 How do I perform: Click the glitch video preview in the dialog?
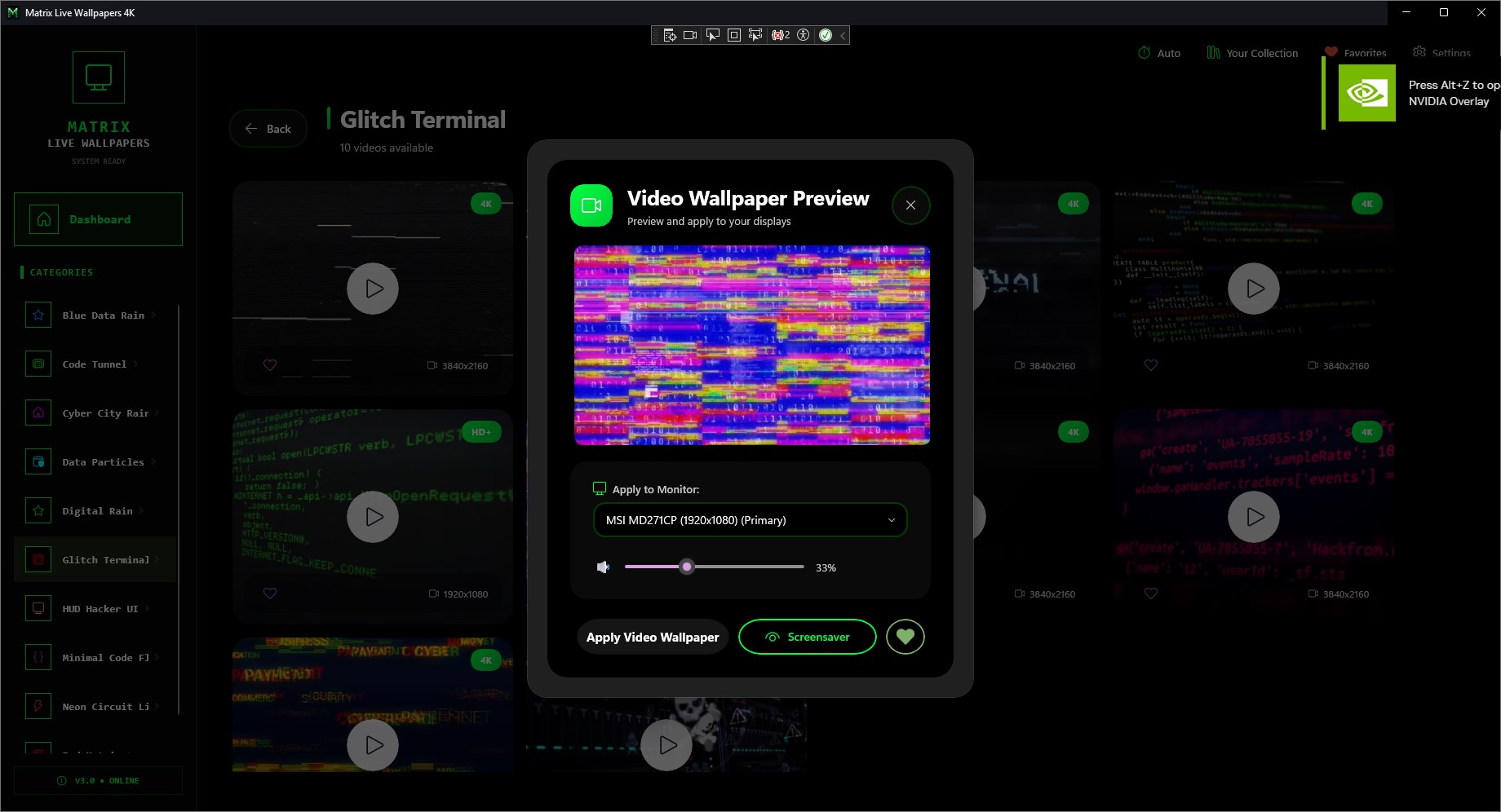click(752, 346)
